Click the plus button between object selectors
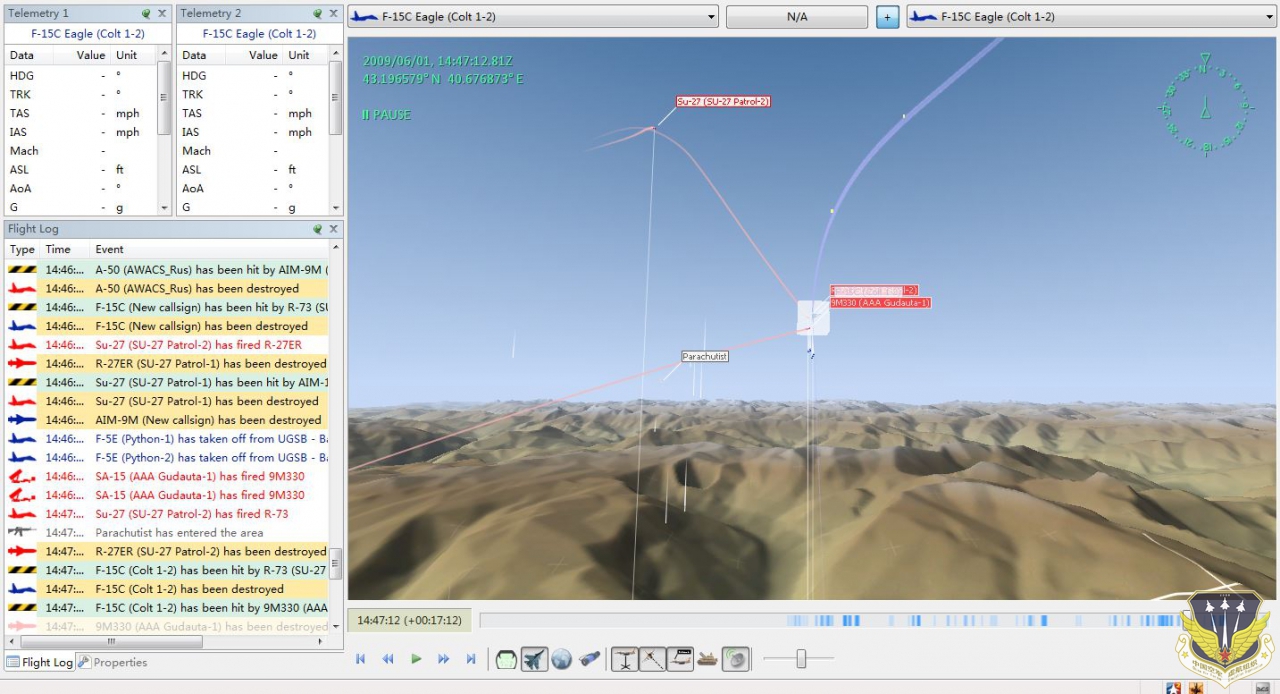The width and height of the screenshot is (1280, 694). [887, 17]
